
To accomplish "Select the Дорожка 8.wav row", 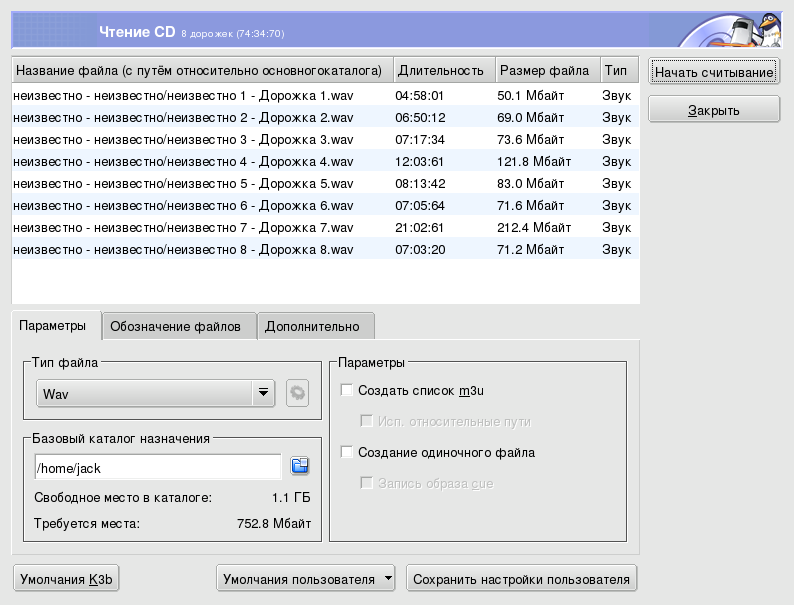I will pos(325,250).
